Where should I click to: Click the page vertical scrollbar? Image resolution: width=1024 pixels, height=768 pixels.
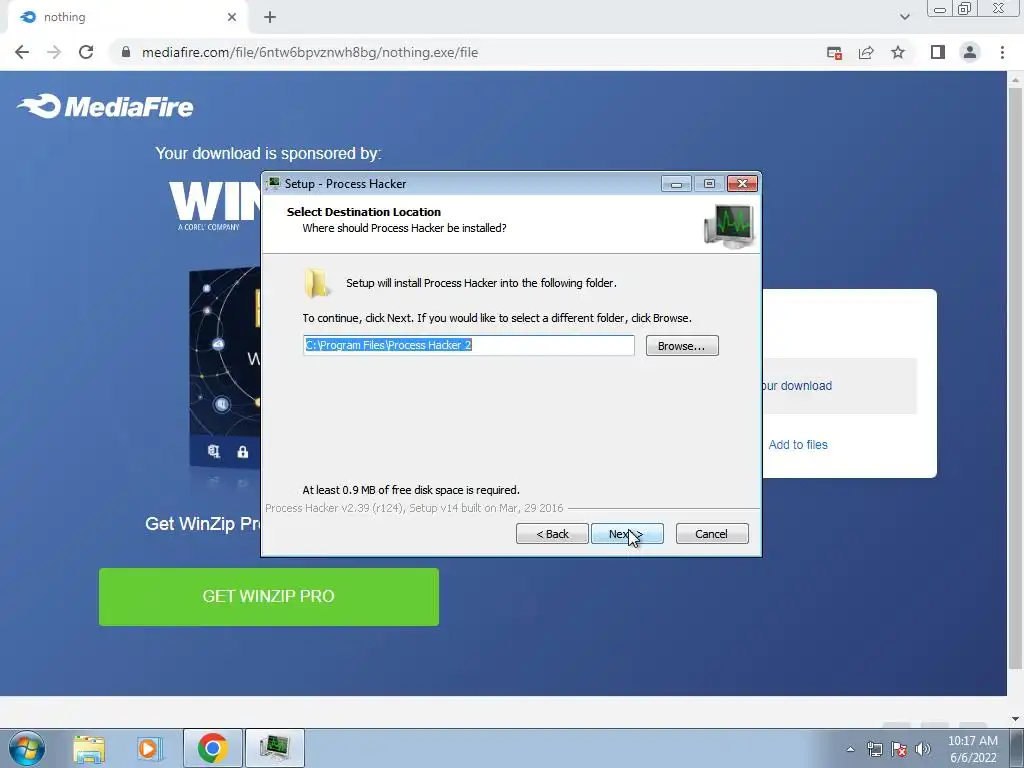(x=1015, y=379)
